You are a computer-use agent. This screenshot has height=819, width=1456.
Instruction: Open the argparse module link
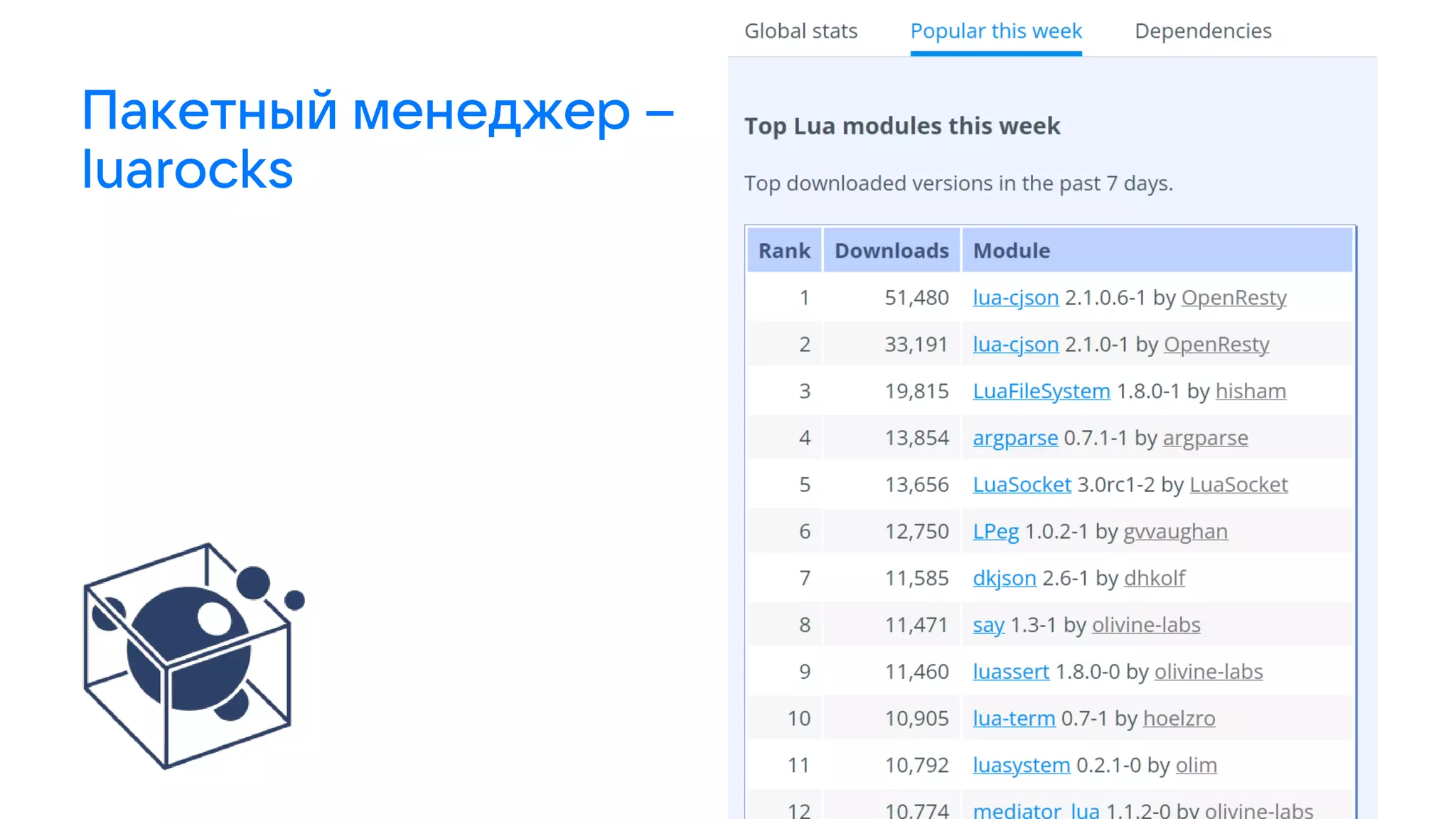click(1015, 438)
